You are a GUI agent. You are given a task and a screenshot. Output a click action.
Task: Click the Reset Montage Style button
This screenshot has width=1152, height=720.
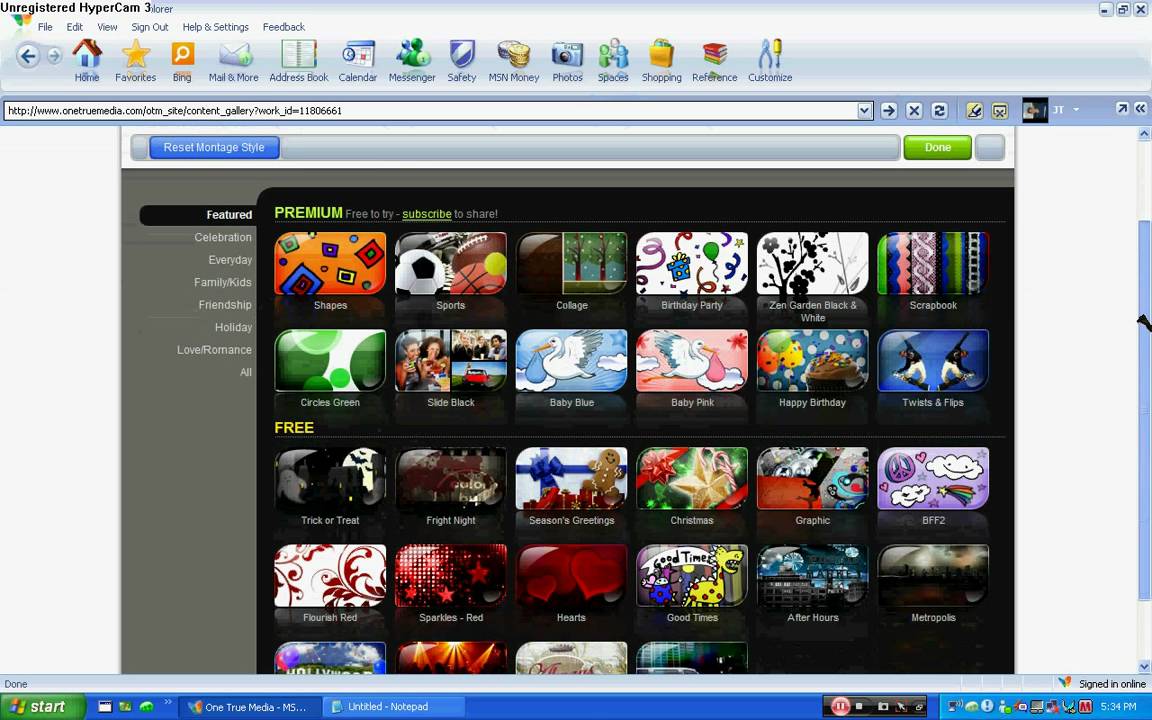coord(214,148)
